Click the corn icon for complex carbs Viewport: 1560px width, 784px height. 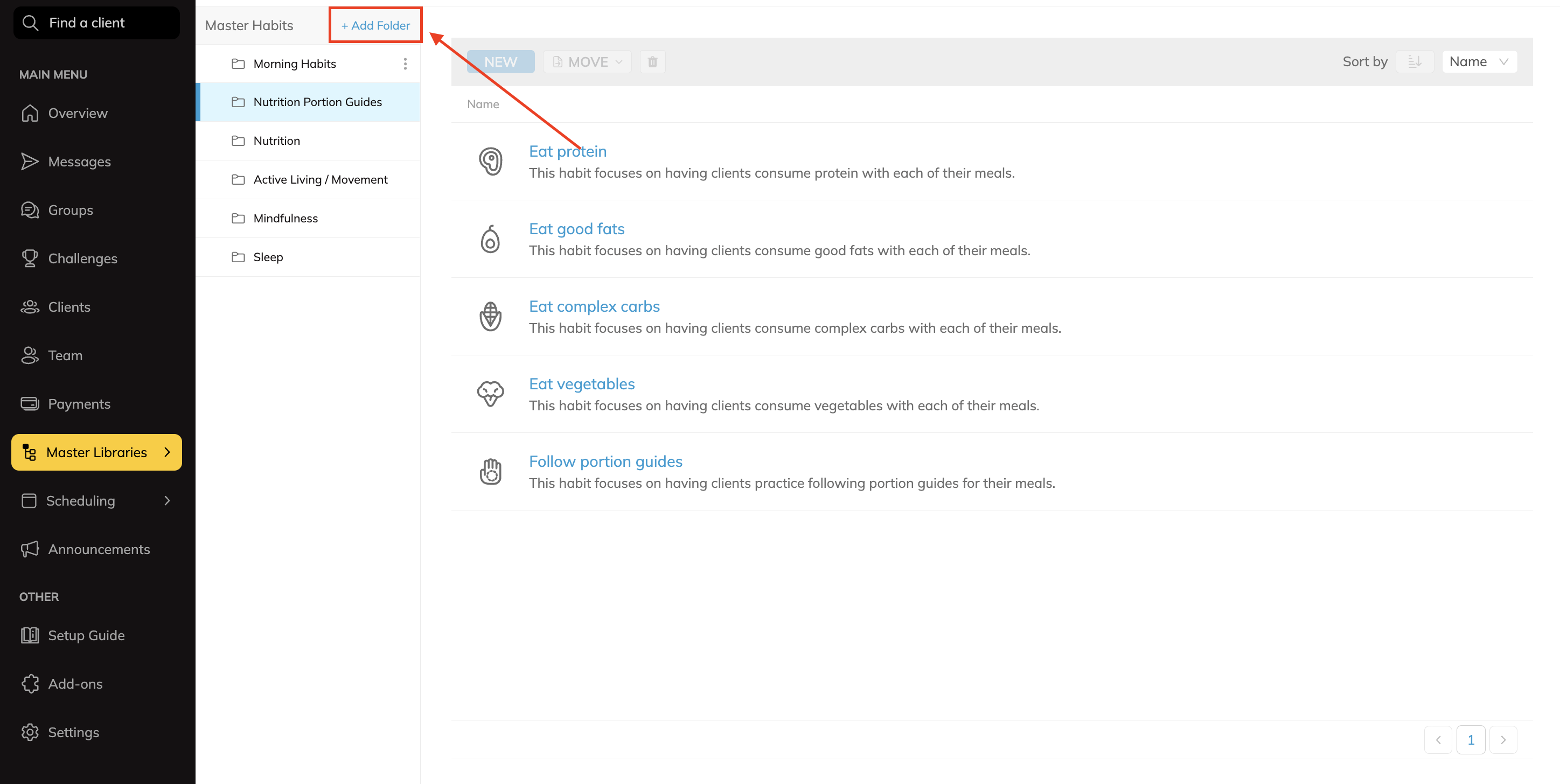[x=490, y=317]
